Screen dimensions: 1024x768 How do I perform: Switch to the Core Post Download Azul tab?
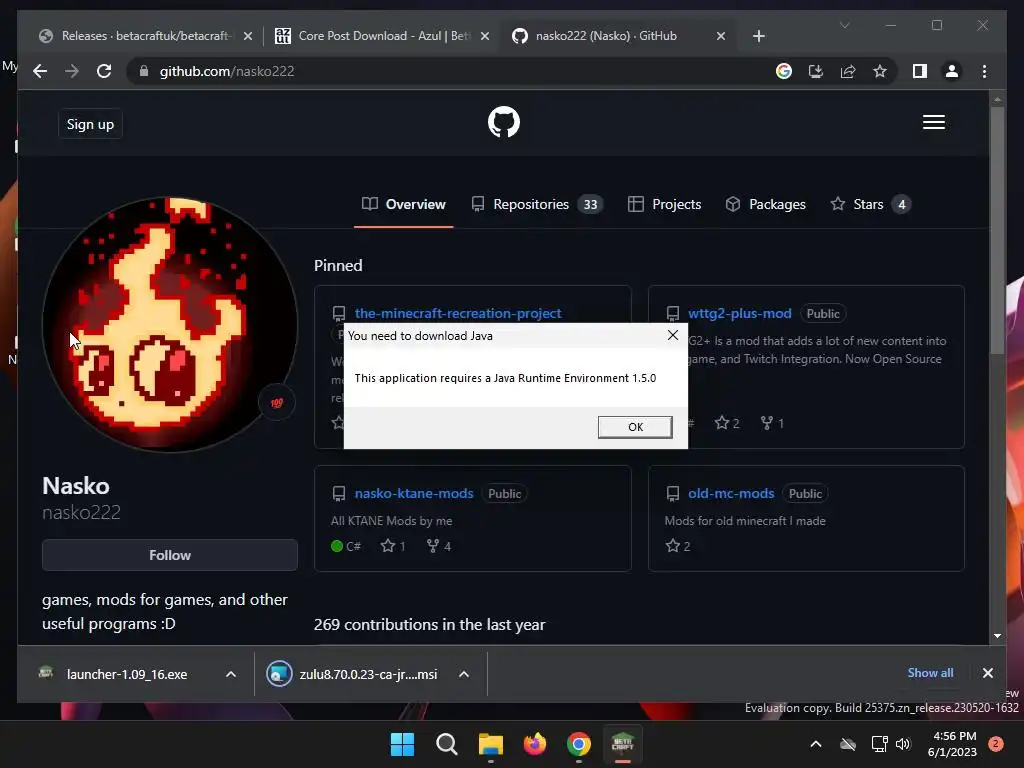pos(383,36)
